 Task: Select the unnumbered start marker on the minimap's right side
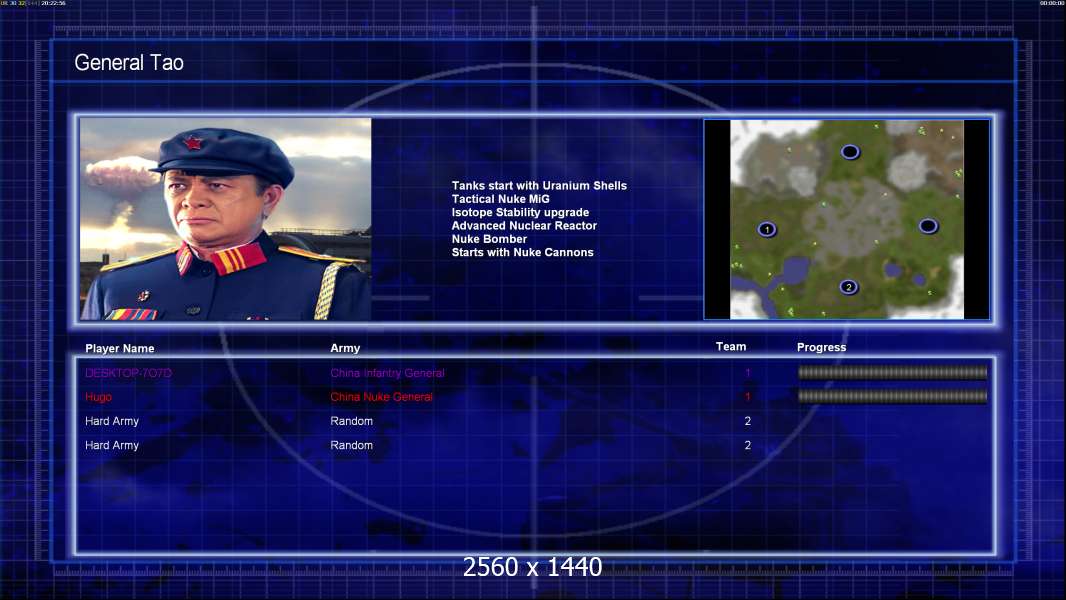928,226
